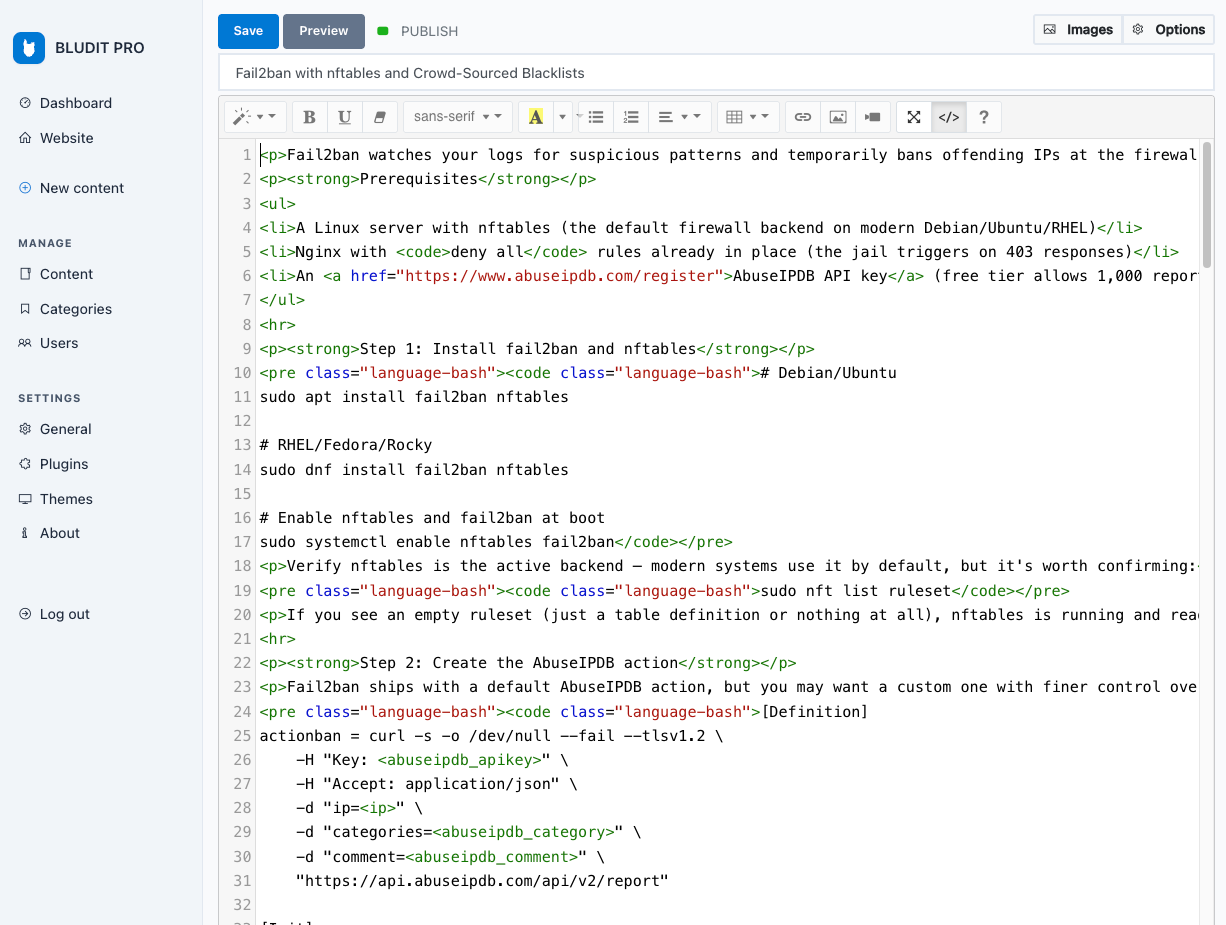Expand the color picker arrow beside highlight

coord(563,117)
